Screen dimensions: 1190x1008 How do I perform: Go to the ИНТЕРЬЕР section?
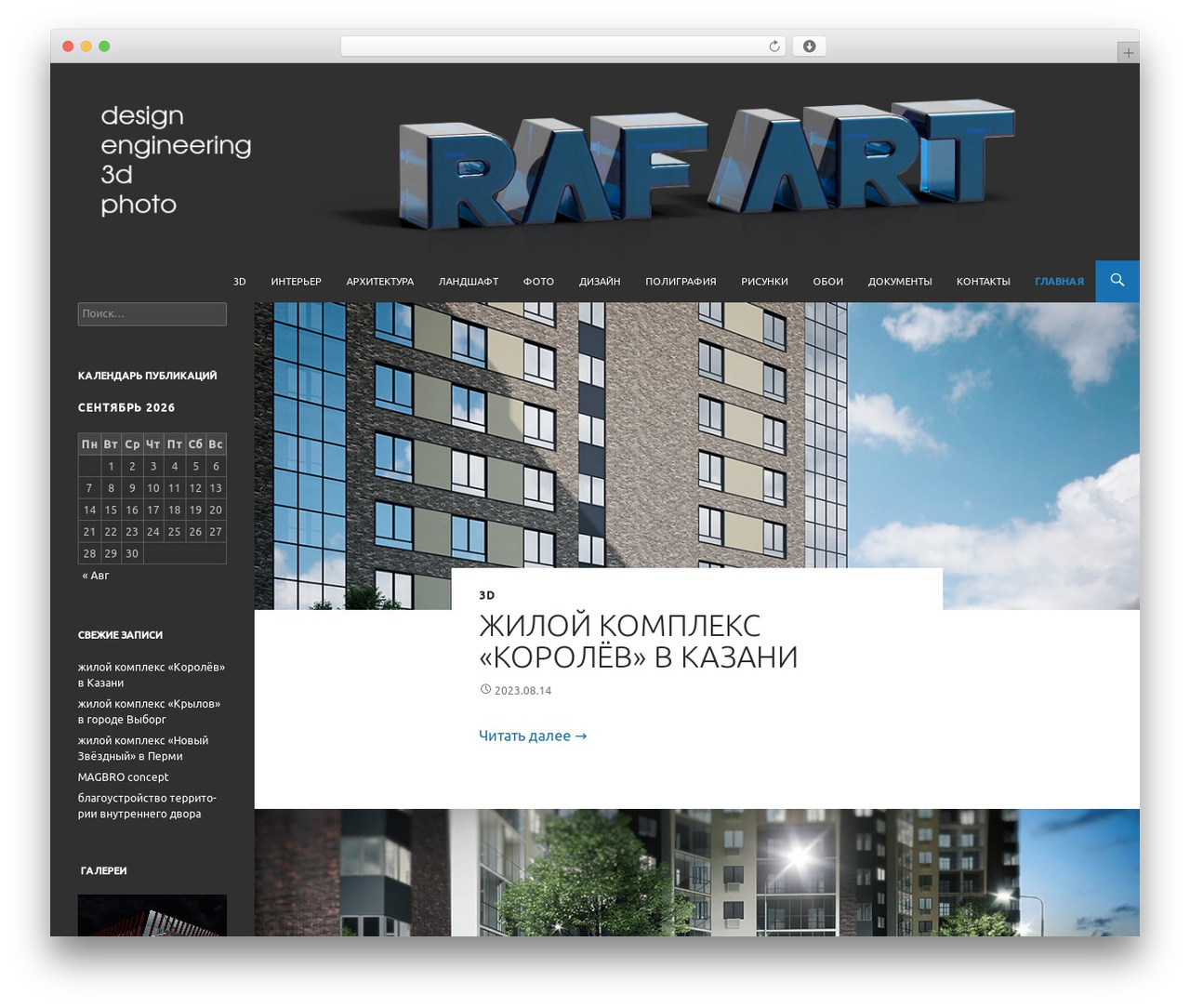coord(297,282)
